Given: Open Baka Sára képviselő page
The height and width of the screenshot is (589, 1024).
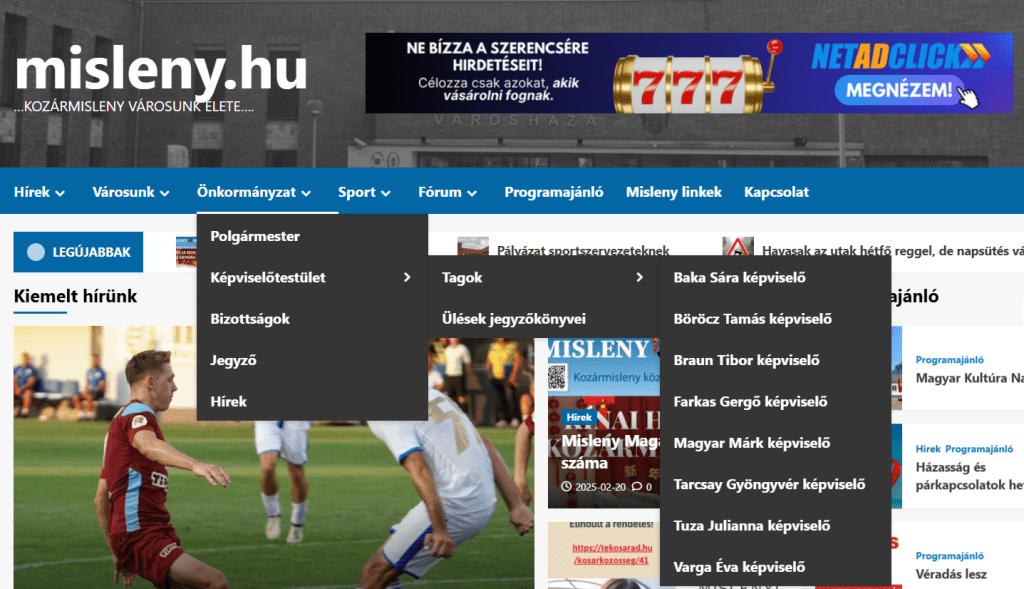Looking at the screenshot, I should point(776,278).
